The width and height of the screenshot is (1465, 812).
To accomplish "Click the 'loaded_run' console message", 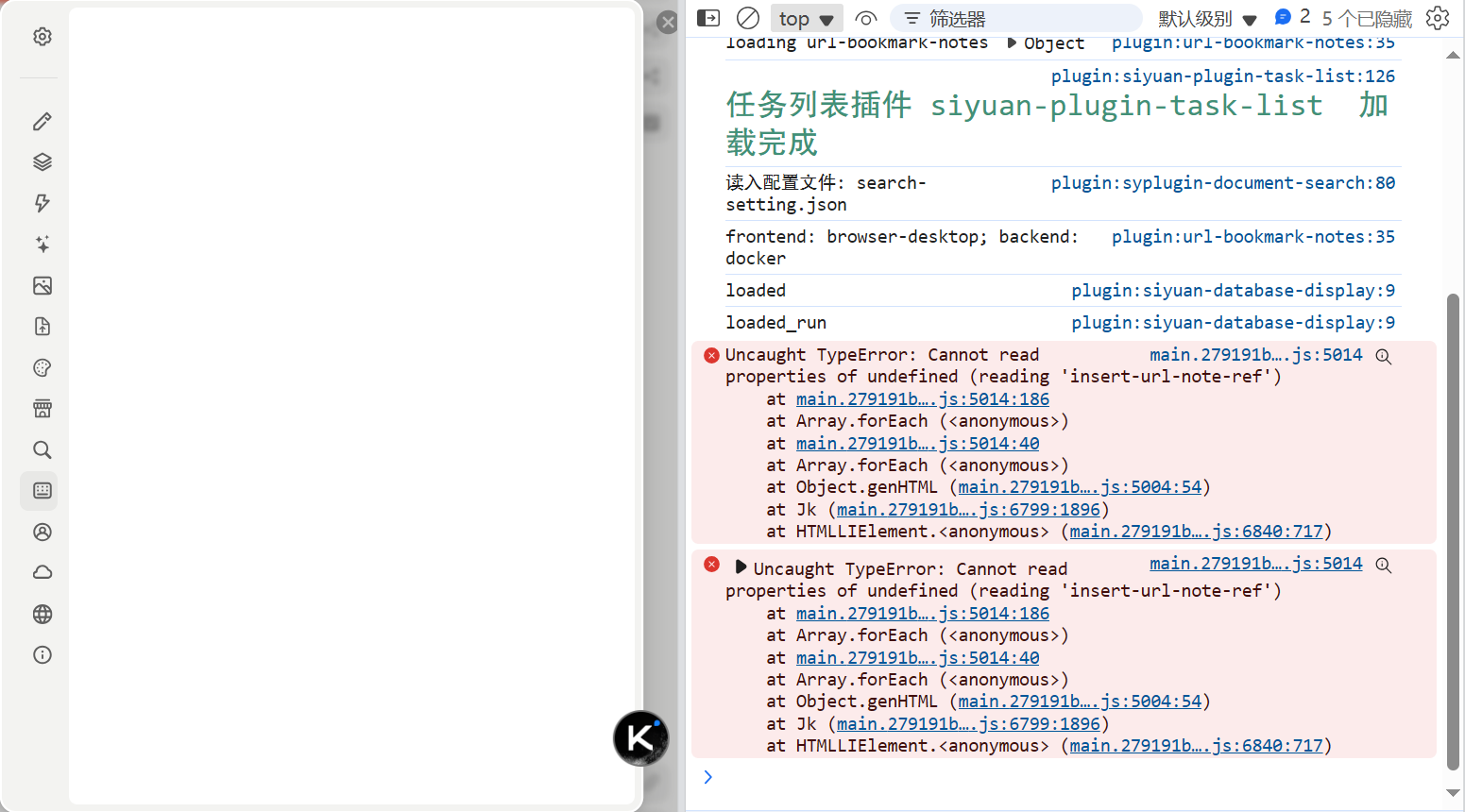I will tap(776, 323).
